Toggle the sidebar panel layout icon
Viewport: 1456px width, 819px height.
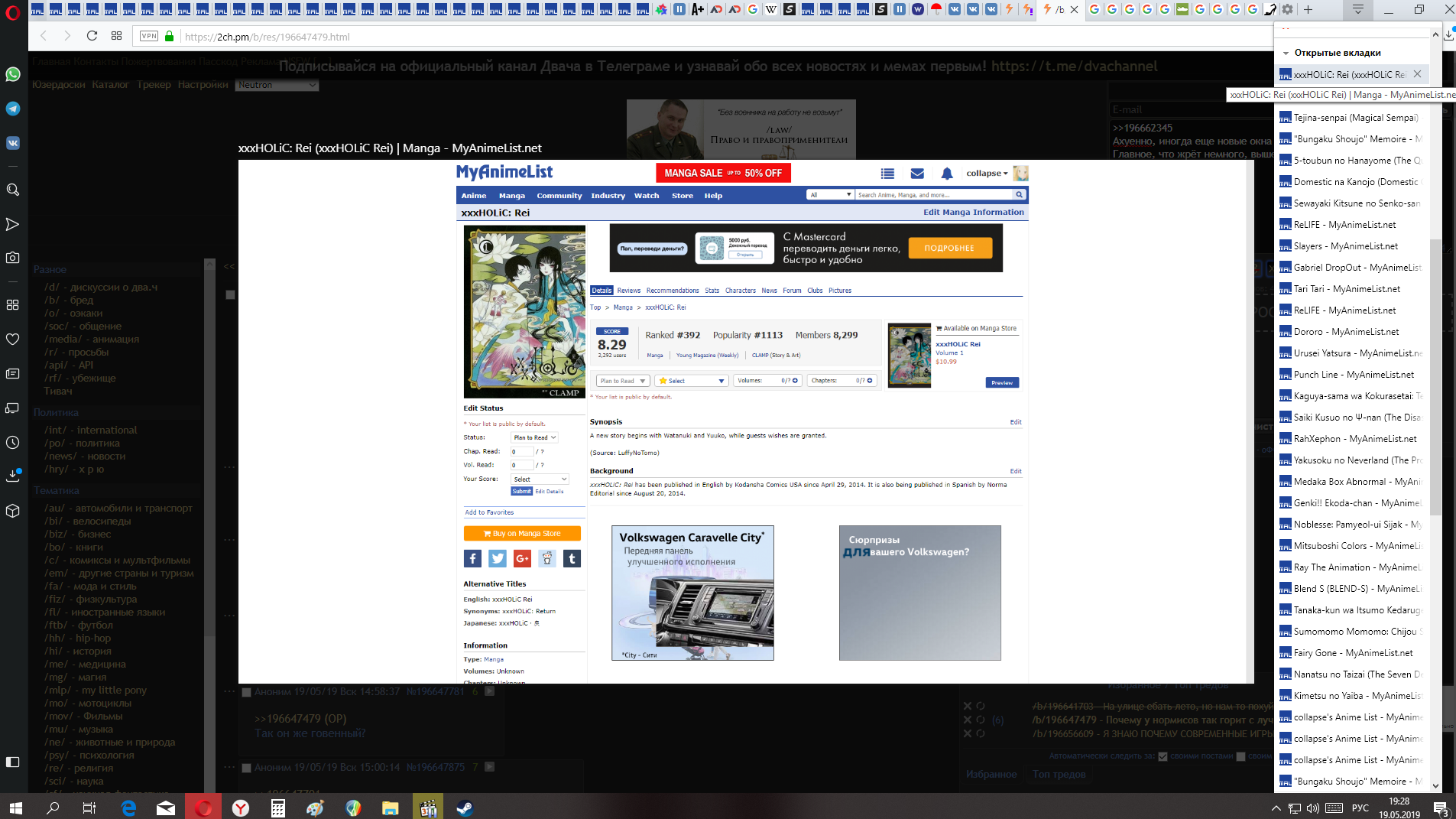pos(12,762)
